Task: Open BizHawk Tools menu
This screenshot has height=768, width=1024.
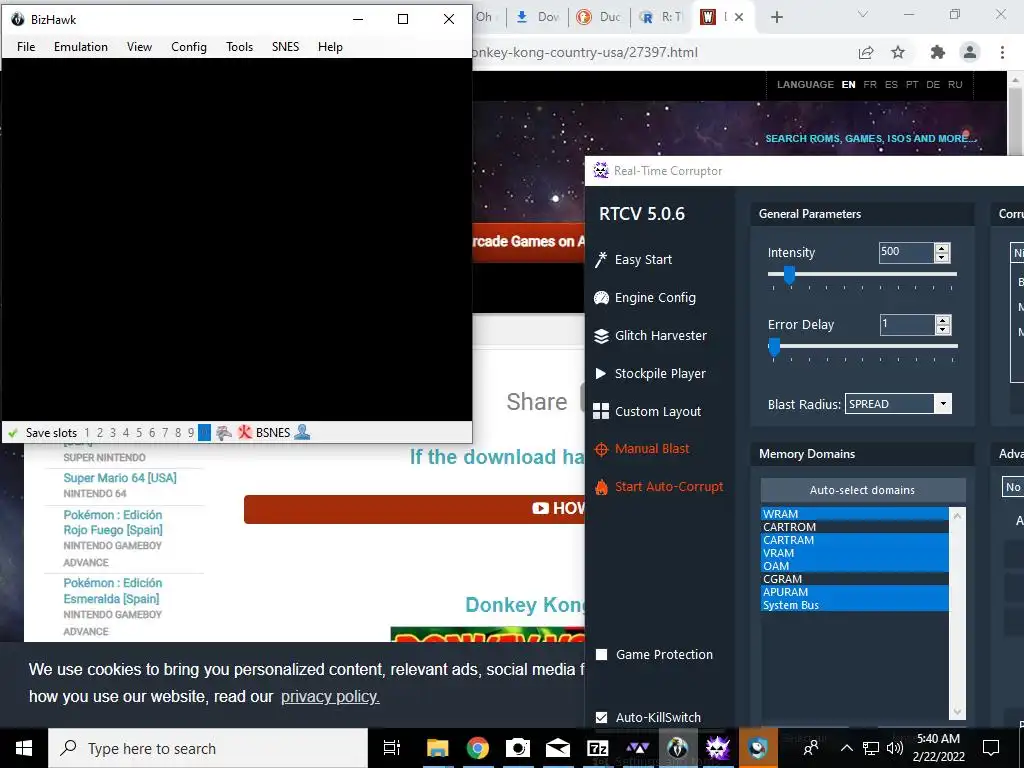Action: [x=239, y=47]
